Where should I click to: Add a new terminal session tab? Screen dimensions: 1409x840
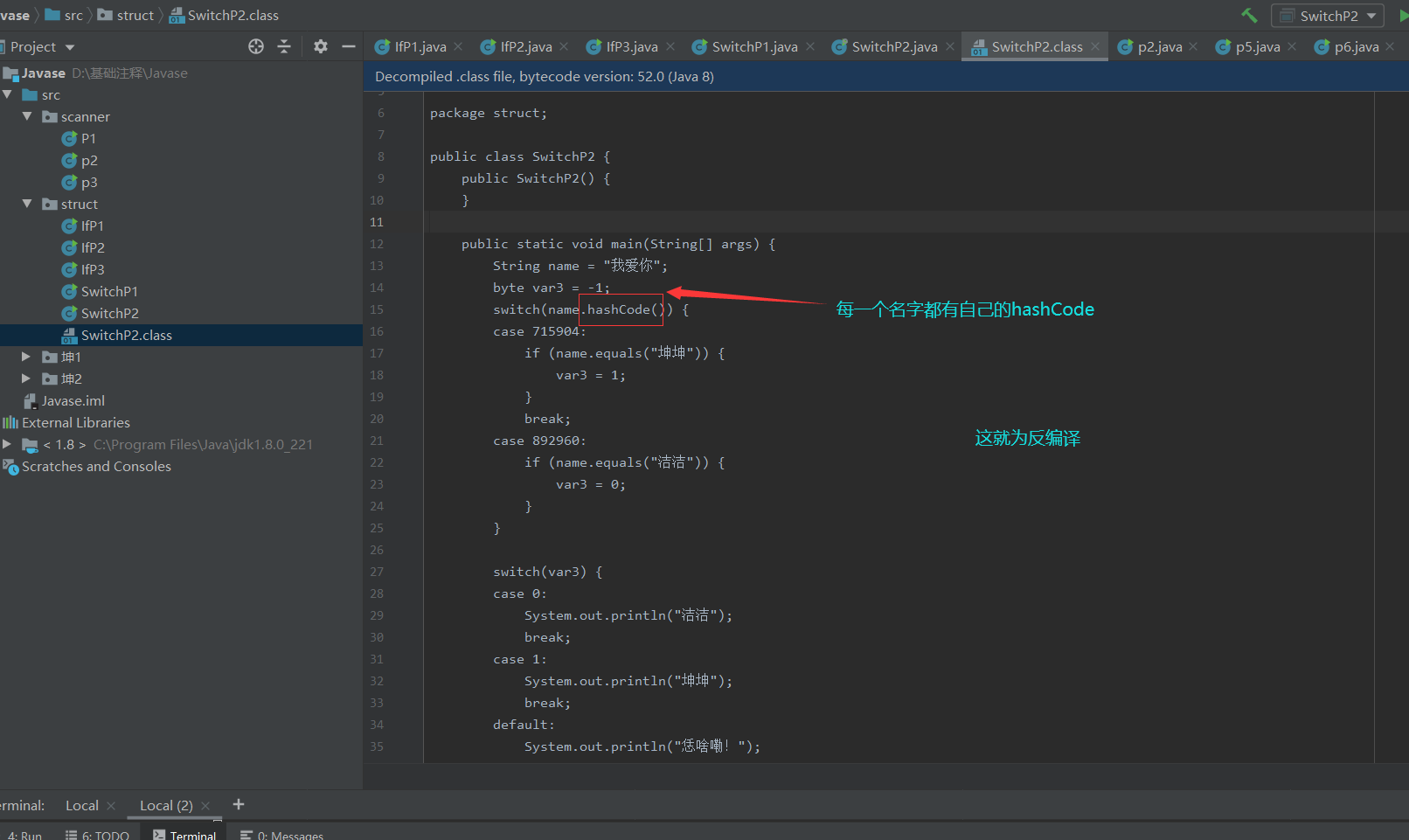239,804
